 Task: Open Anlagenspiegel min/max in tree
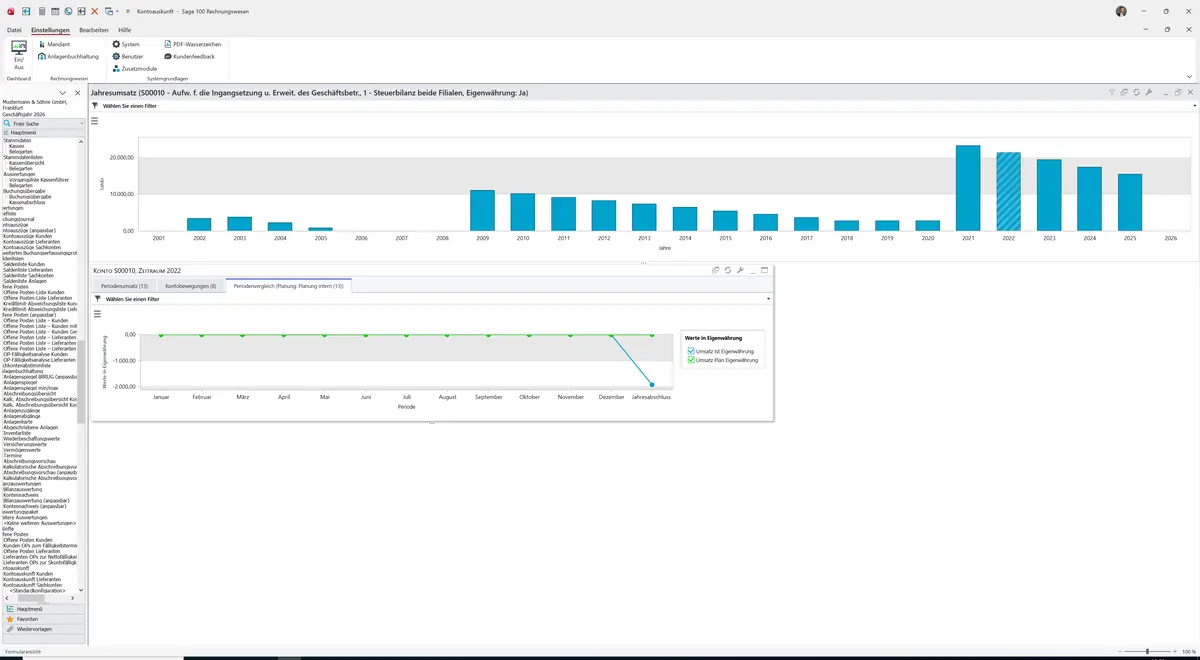click(x=31, y=388)
